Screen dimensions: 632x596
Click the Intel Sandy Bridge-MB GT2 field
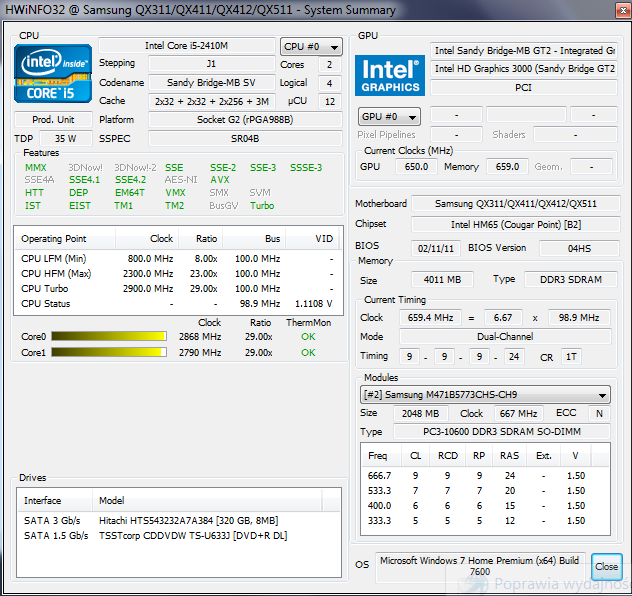(x=524, y=50)
